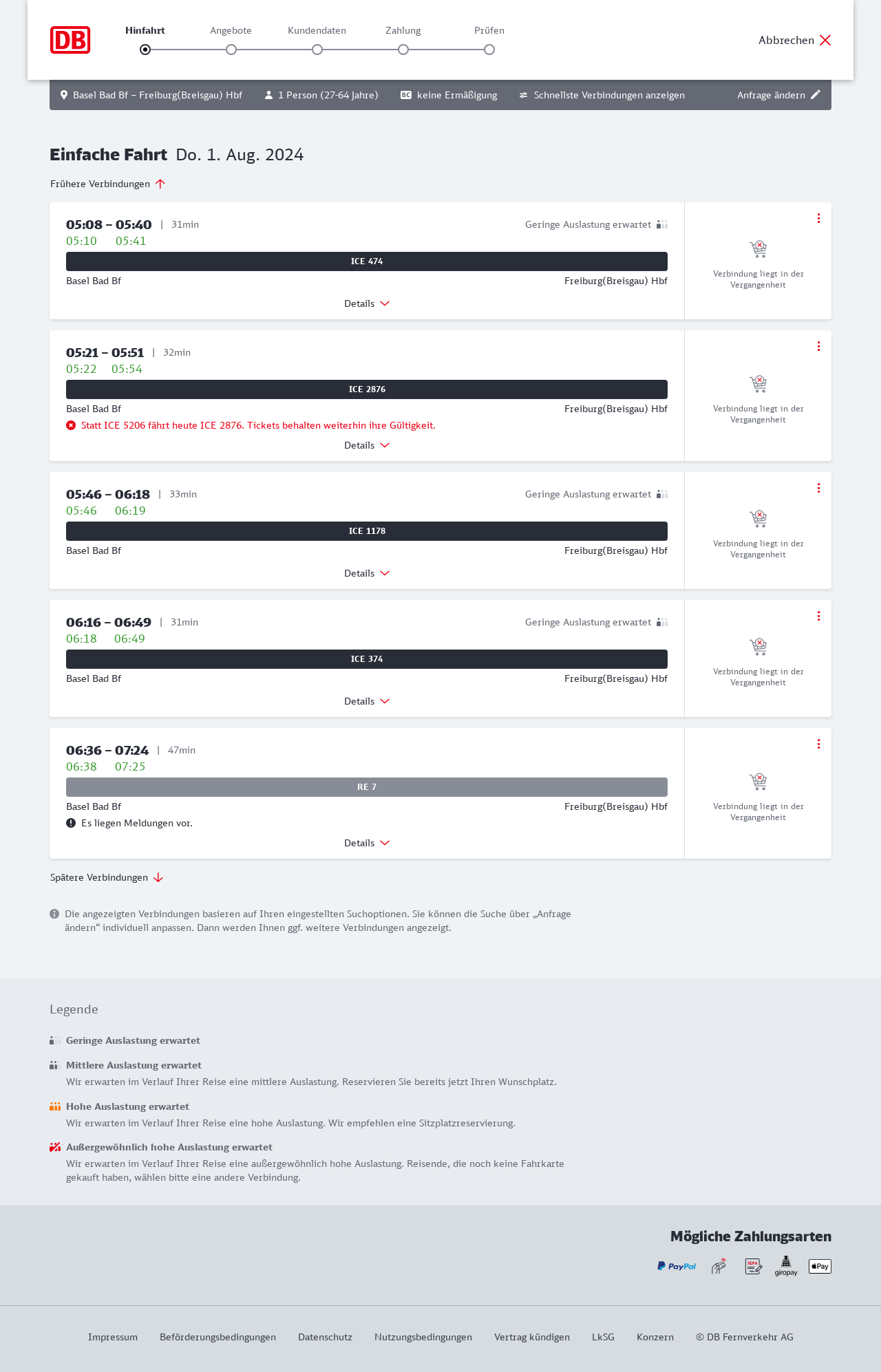Open three-dot menu for ICE 2876 connection
Image resolution: width=881 pixels, height=1372 pixels.
coord(818,346)
